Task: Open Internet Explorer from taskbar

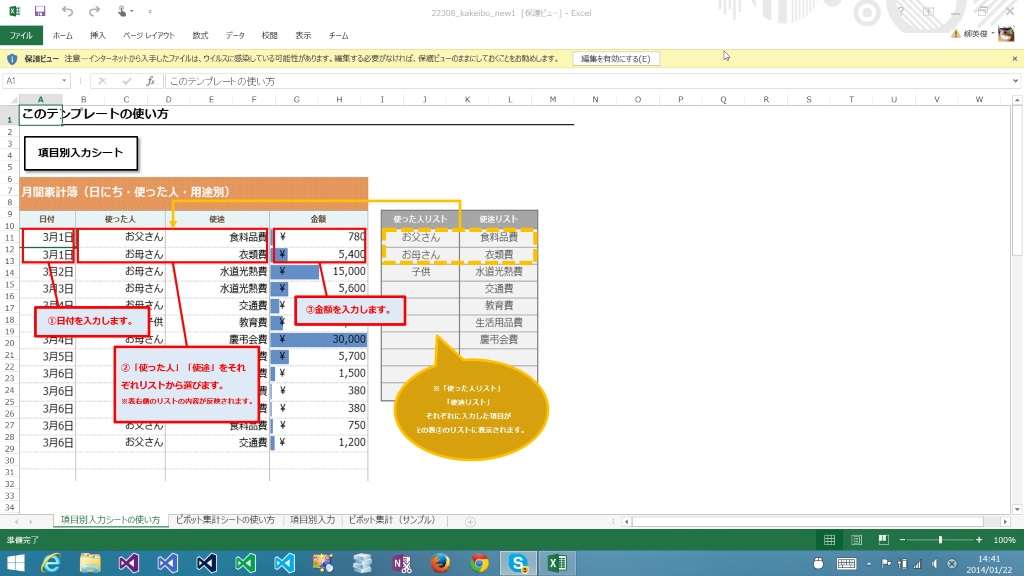Action: pos(51,563)
